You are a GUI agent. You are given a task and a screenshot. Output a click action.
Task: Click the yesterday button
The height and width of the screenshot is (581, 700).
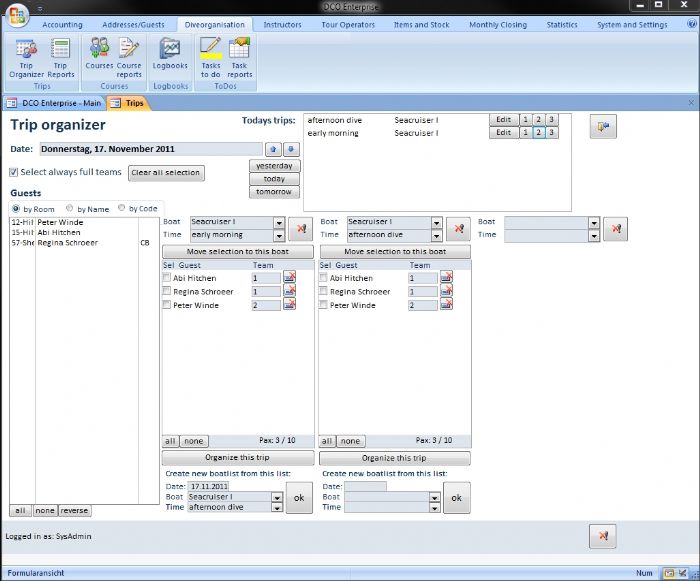click(274, 166)
